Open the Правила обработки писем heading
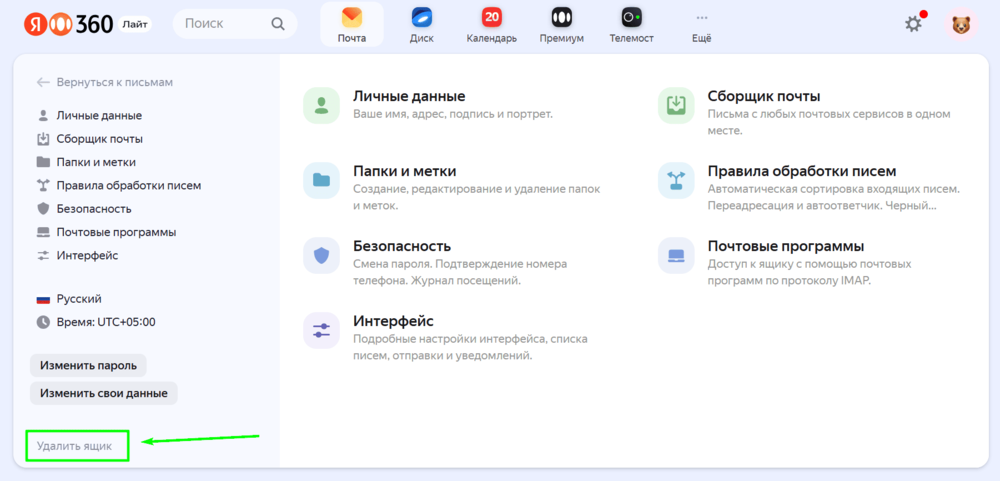Viewport: 1000px width, 481px height. pos(802,172)
